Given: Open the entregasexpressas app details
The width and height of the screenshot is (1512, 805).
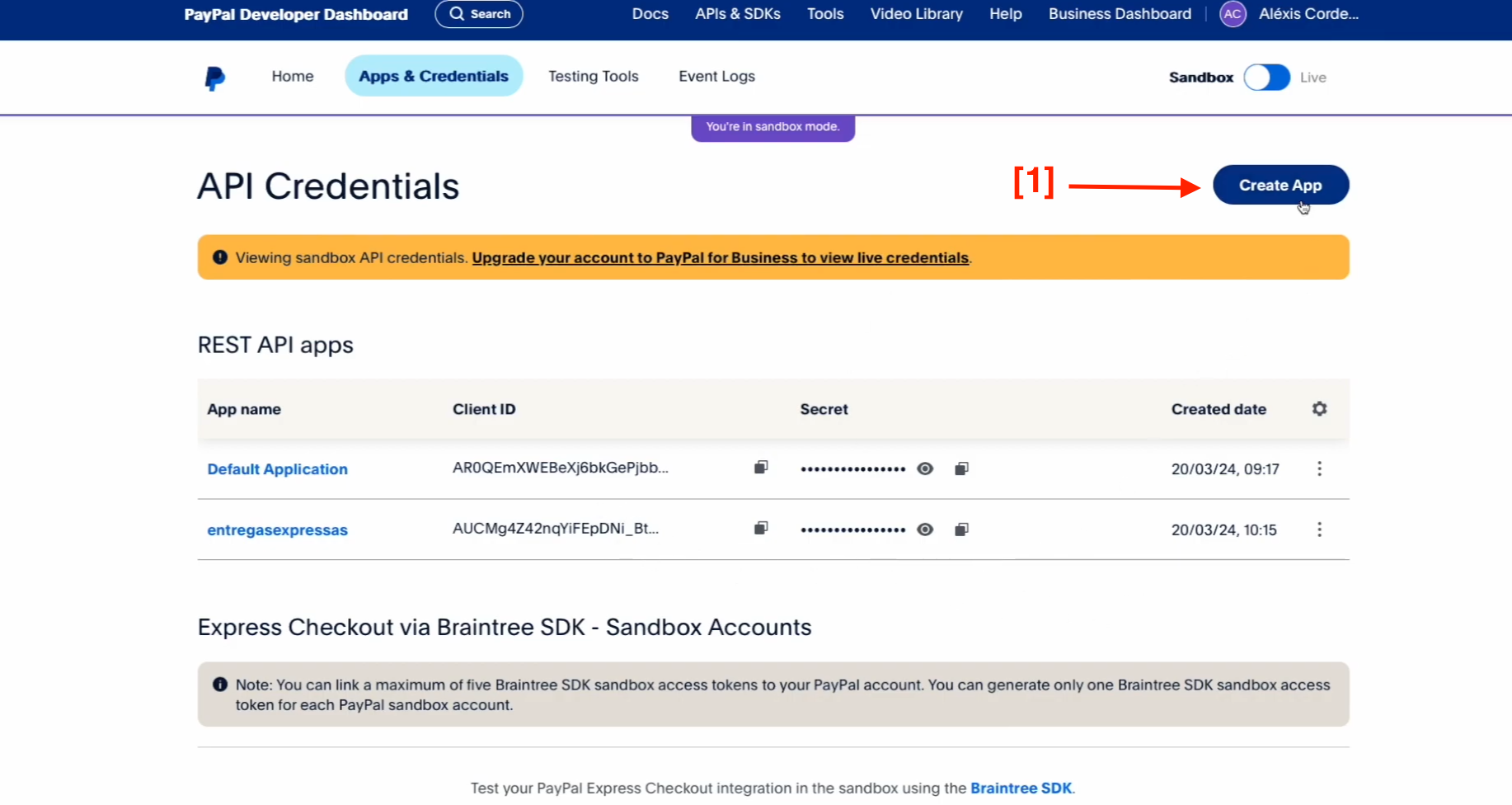Looking at the screenshot, I should click(277, 530).
